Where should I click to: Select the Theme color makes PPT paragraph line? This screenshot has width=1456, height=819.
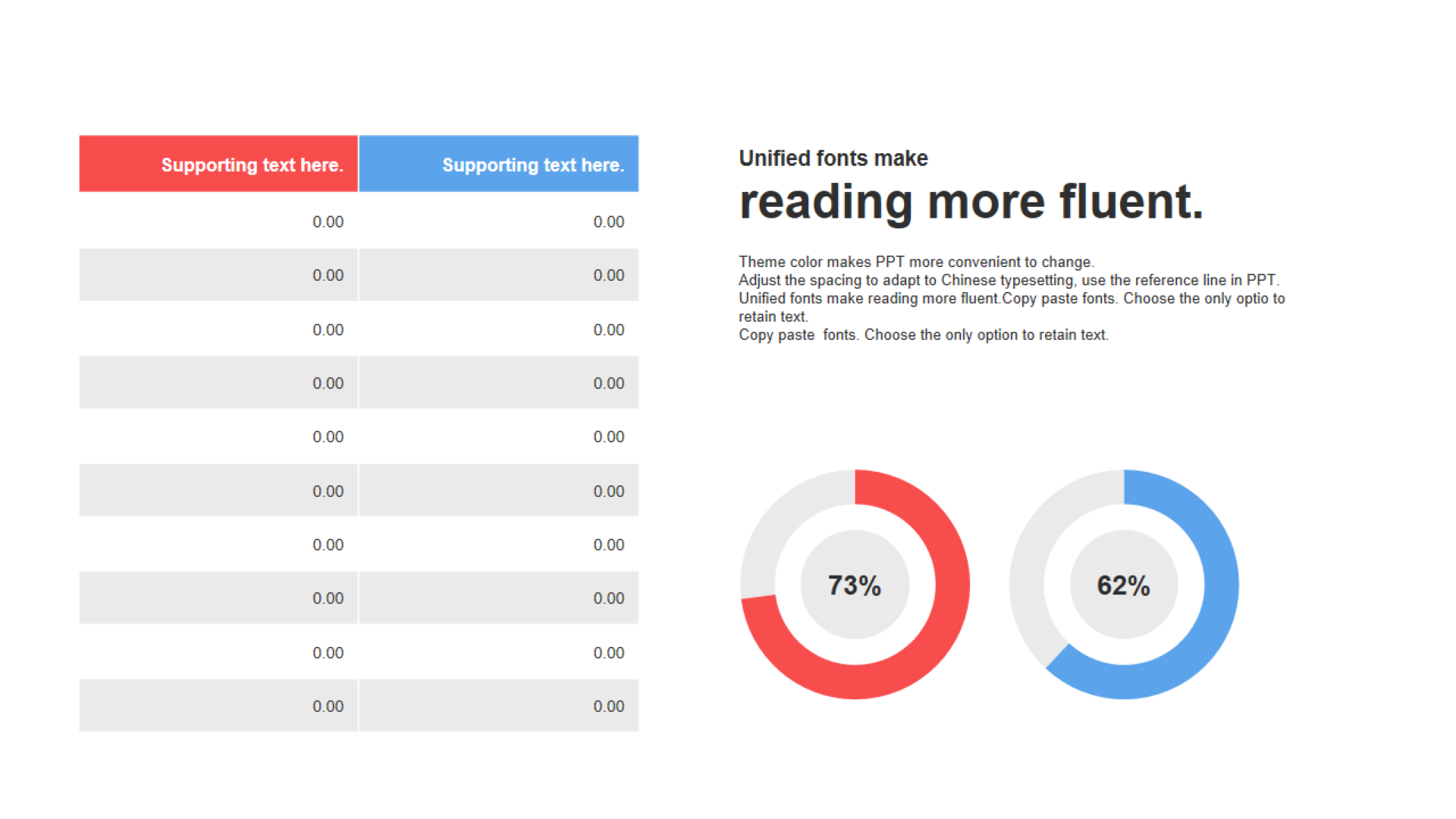tap(916, 262)
